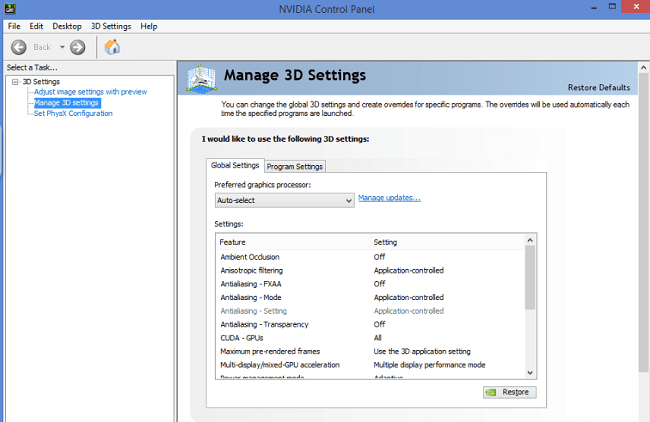Viewport: 650px width, 422px height.
Task: Click the All value for CUDA - GPUs
Action: point(378,338)
